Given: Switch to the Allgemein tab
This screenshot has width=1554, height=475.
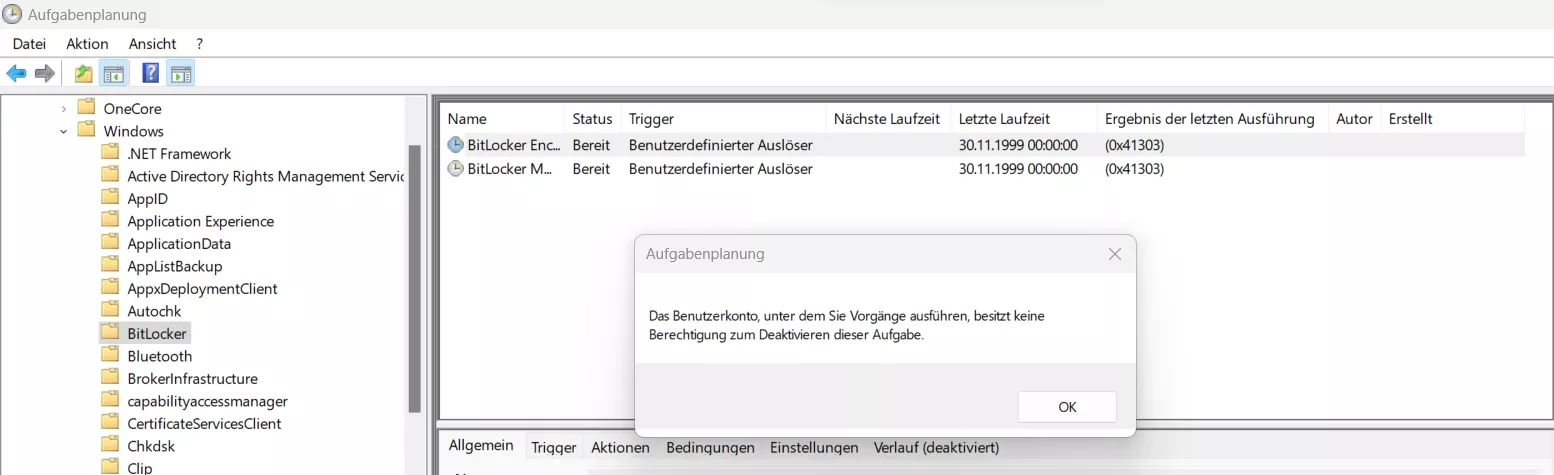Looking at the screenshot, I should (481, 445).
